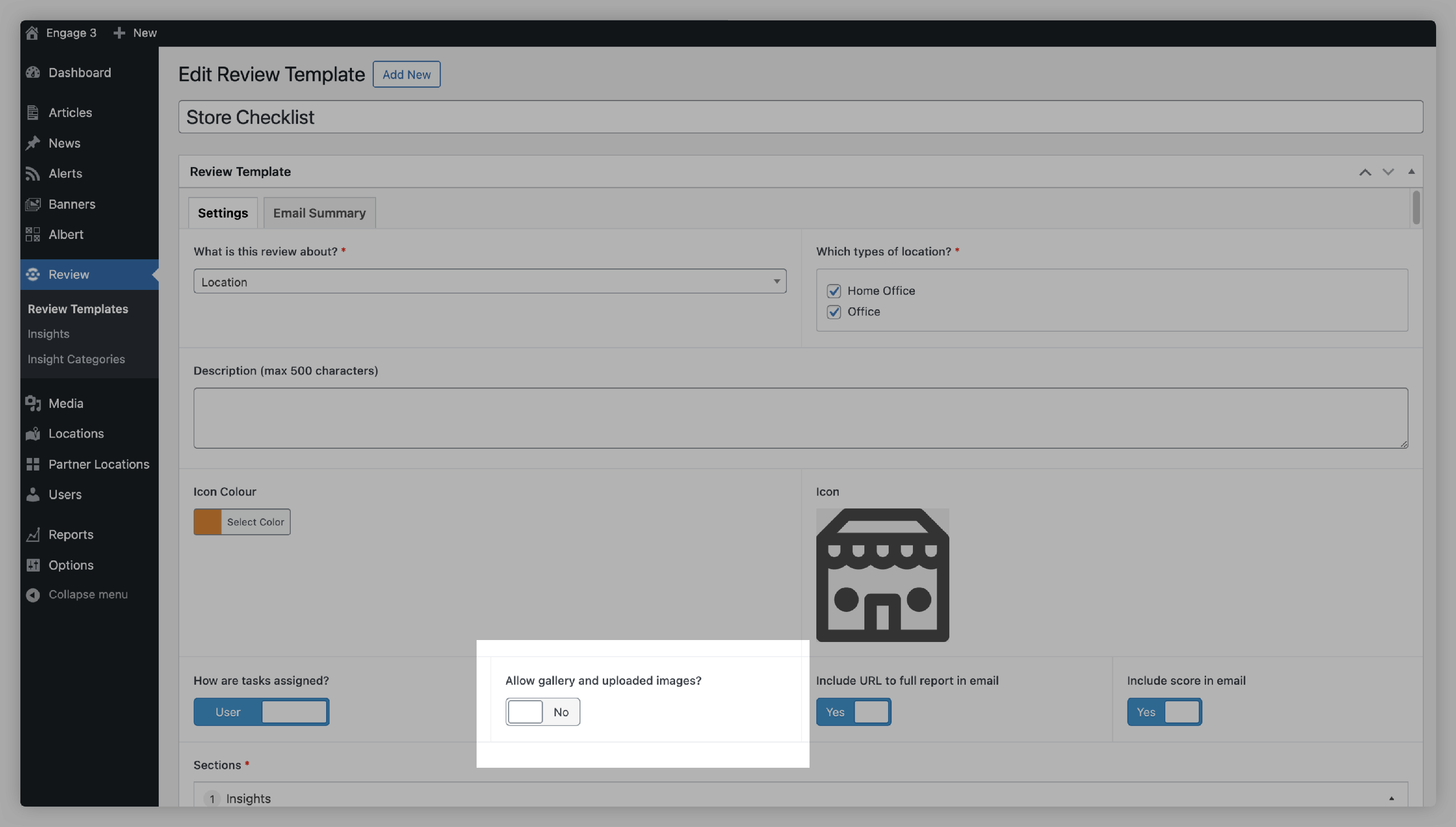Open the orange Icon Colour swatch

click(x=208, y=522)
